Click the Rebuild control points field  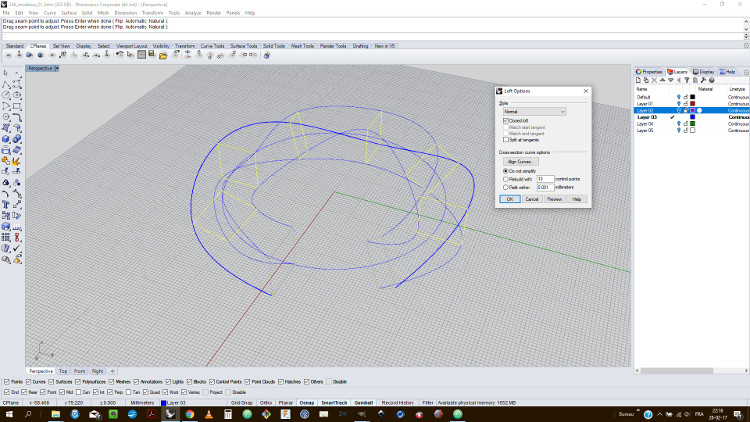click(545, 179)
